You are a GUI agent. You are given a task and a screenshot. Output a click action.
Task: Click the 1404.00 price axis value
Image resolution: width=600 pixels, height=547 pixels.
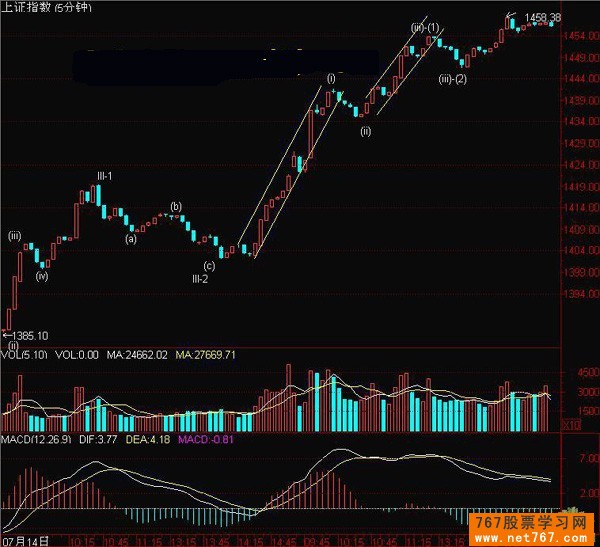pyautogui.click(x=582, y=250)
